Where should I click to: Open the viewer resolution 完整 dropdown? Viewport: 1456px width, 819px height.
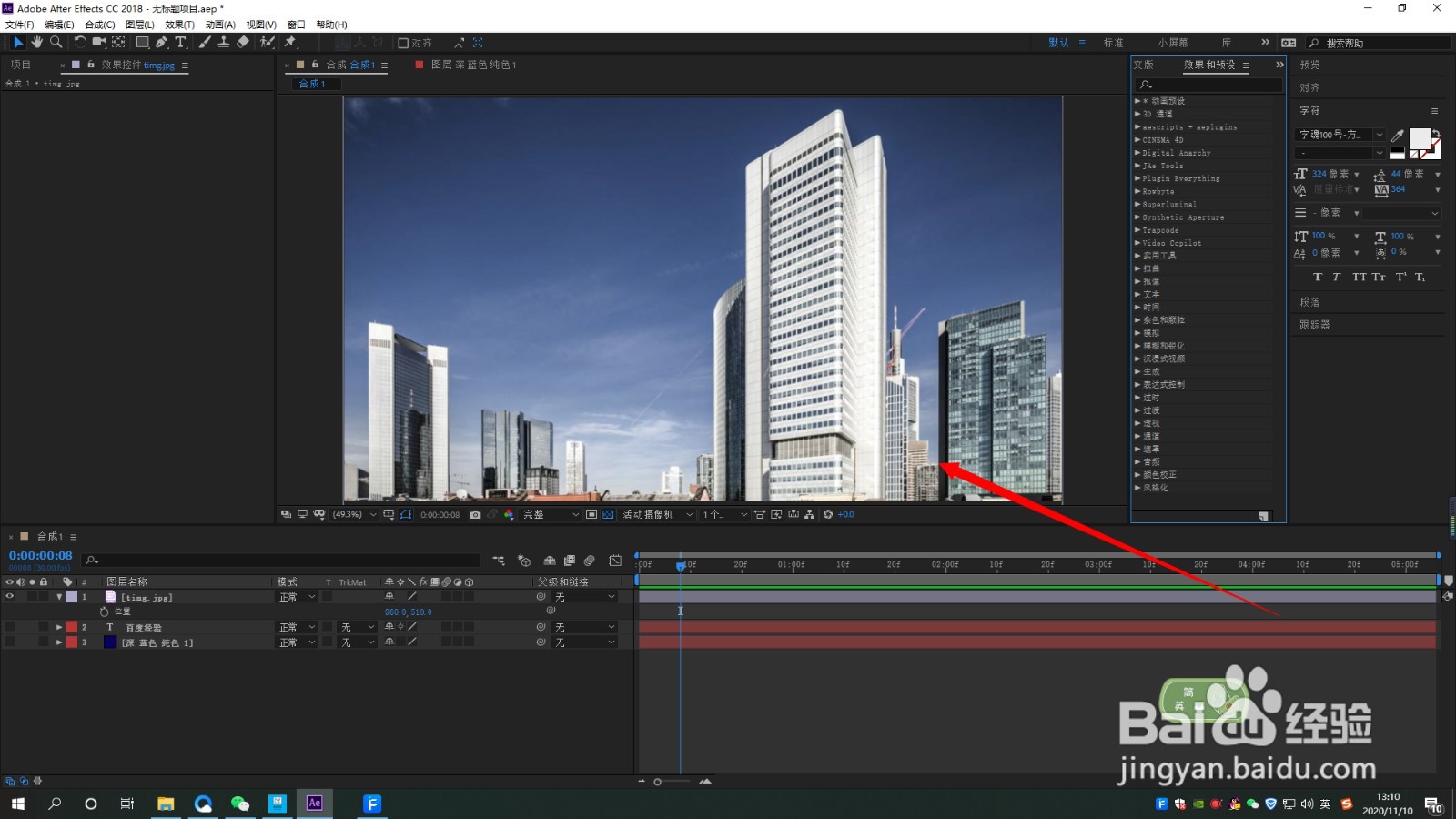(x=551, y=514)
